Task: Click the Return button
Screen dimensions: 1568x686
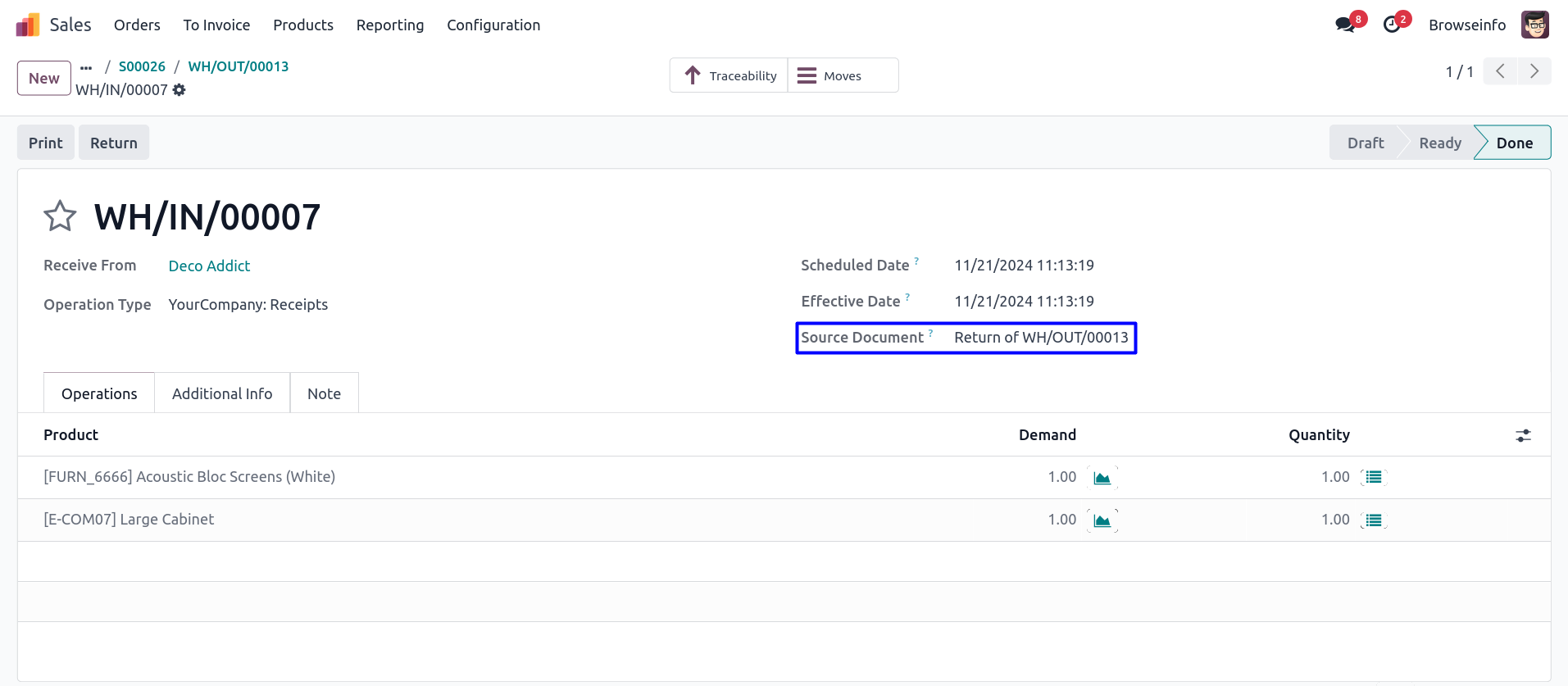Action: (x=114, y=143)
